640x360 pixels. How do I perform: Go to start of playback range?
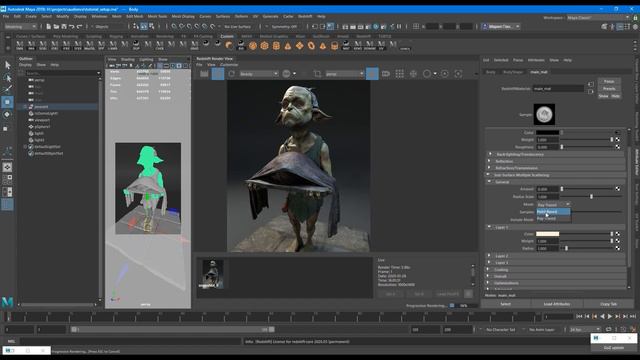tap(579, 317)
